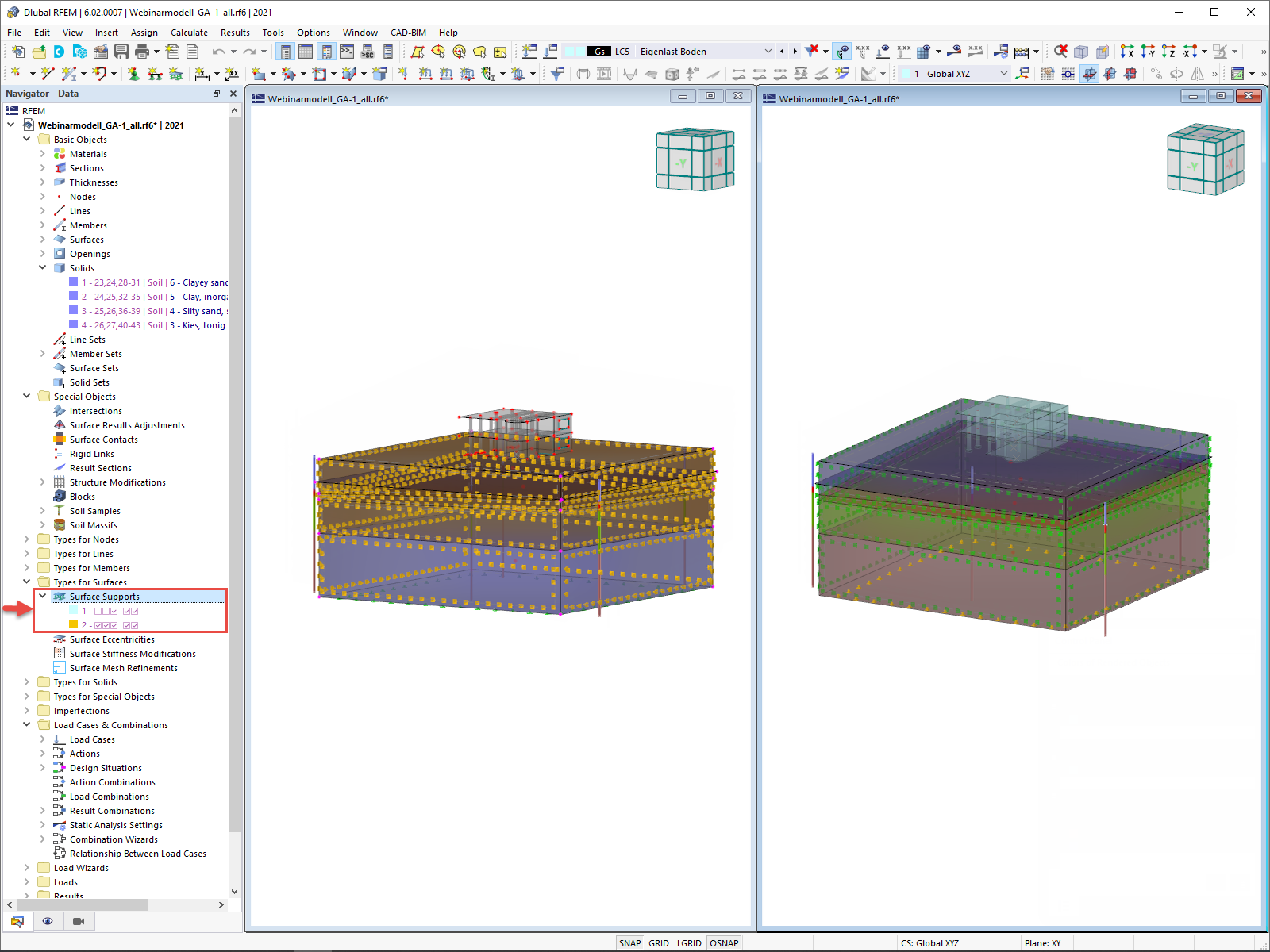Toggle OSNAP in the status bar

point(724,943)
